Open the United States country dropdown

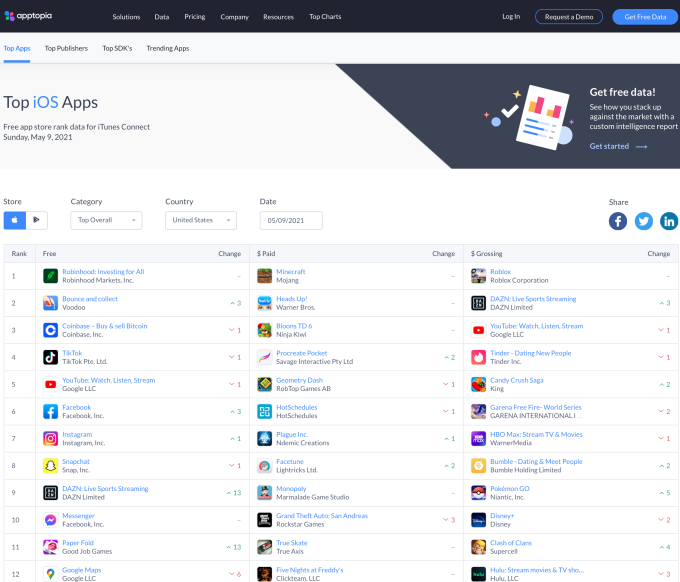point(200,220)
